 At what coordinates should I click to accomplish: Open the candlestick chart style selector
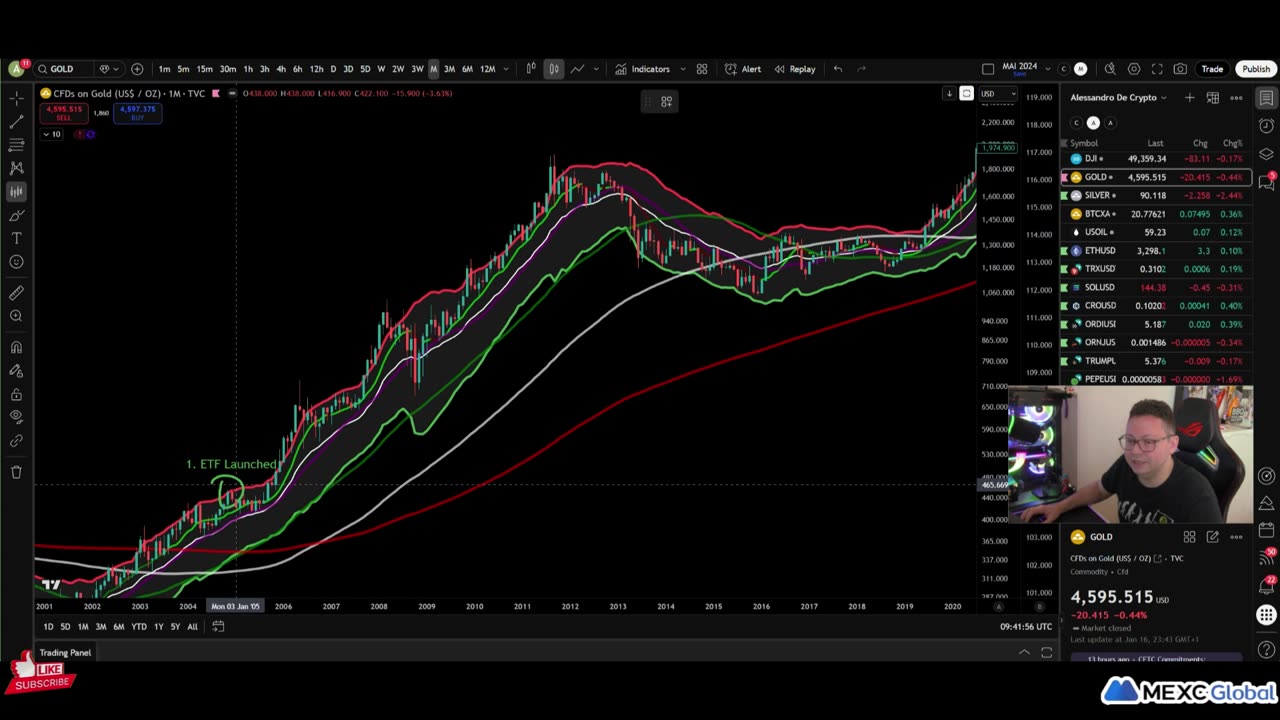coord(553,69)
